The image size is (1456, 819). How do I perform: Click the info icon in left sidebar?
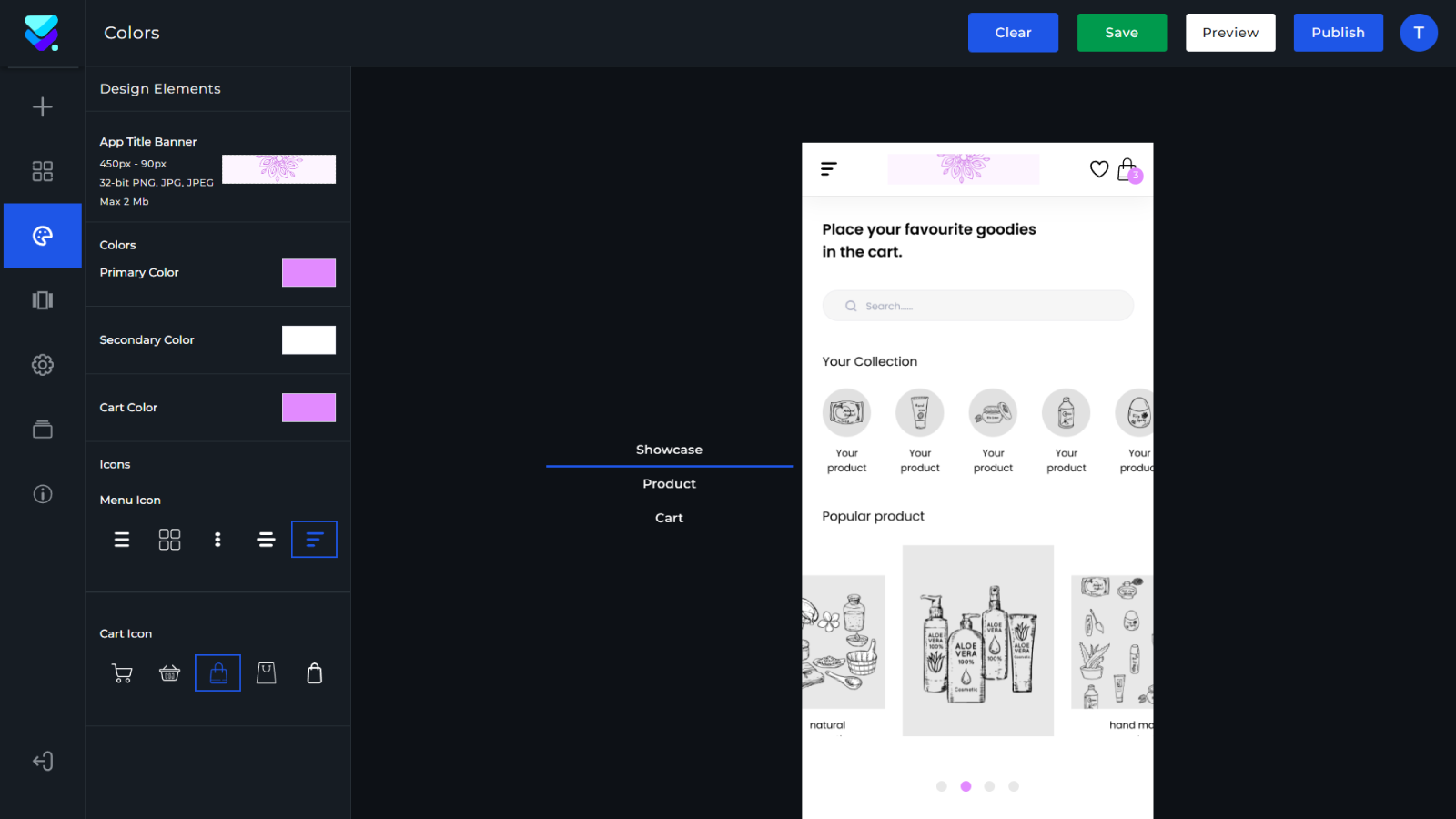click(42, 494)
